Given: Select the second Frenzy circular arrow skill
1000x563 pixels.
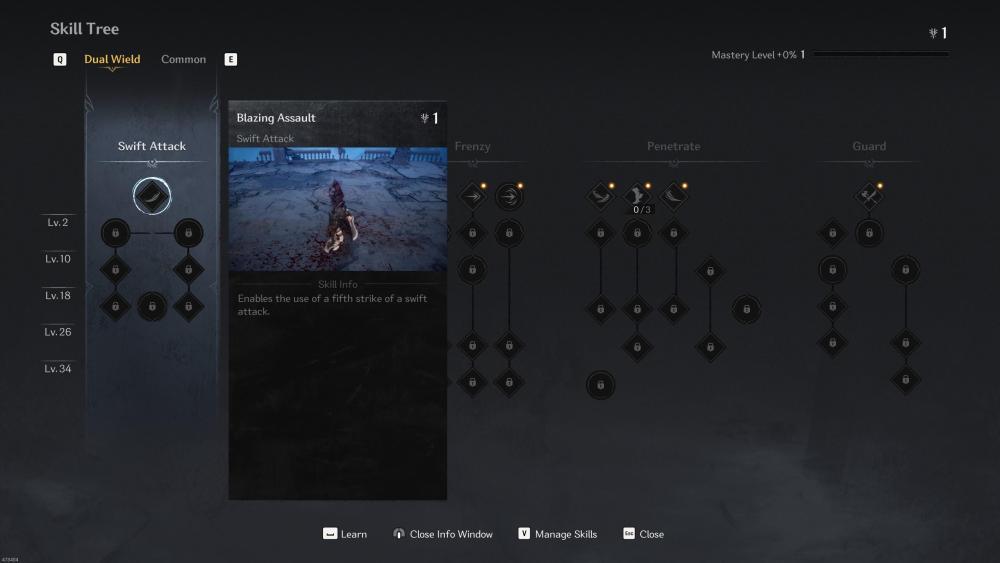Looking at the screenshot, I should (509, 196).
